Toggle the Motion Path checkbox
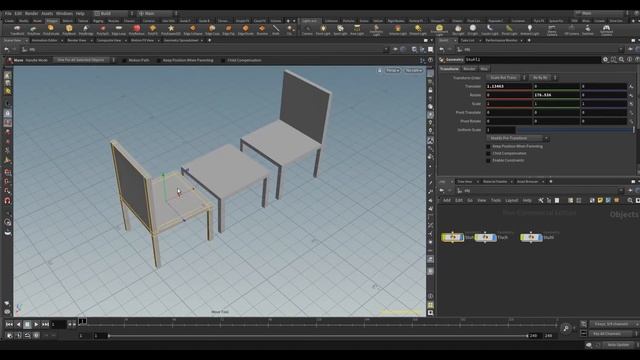This screenshot has height=360, width=640. click(124, 60)
